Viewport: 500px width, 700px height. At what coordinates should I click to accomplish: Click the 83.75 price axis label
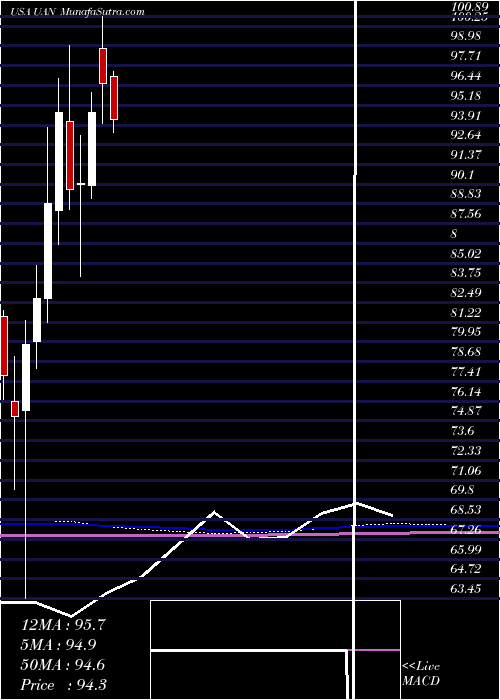(466, 273)
